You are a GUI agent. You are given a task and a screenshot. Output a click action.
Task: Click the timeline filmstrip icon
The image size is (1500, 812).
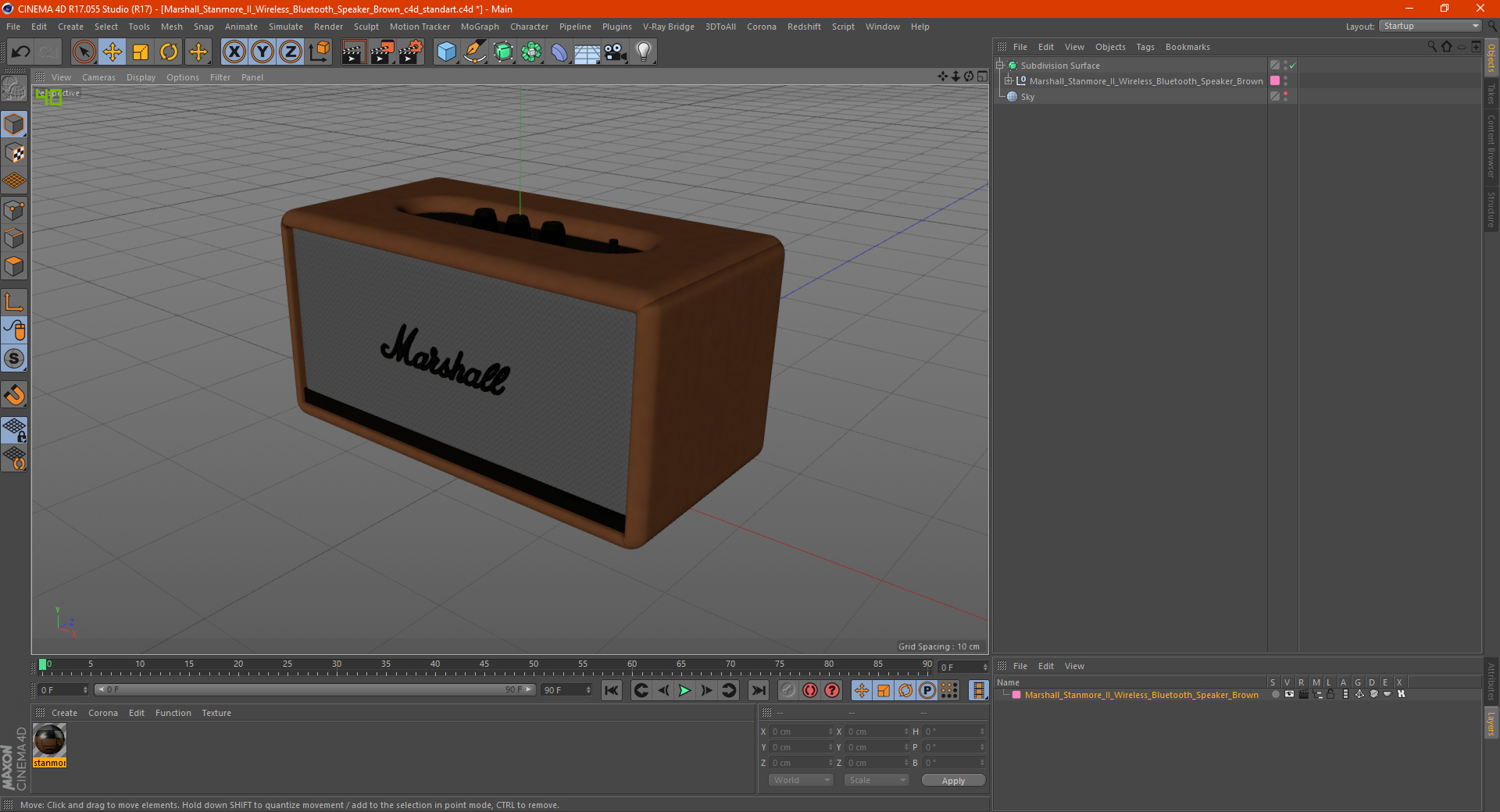[x=978, y=690]
